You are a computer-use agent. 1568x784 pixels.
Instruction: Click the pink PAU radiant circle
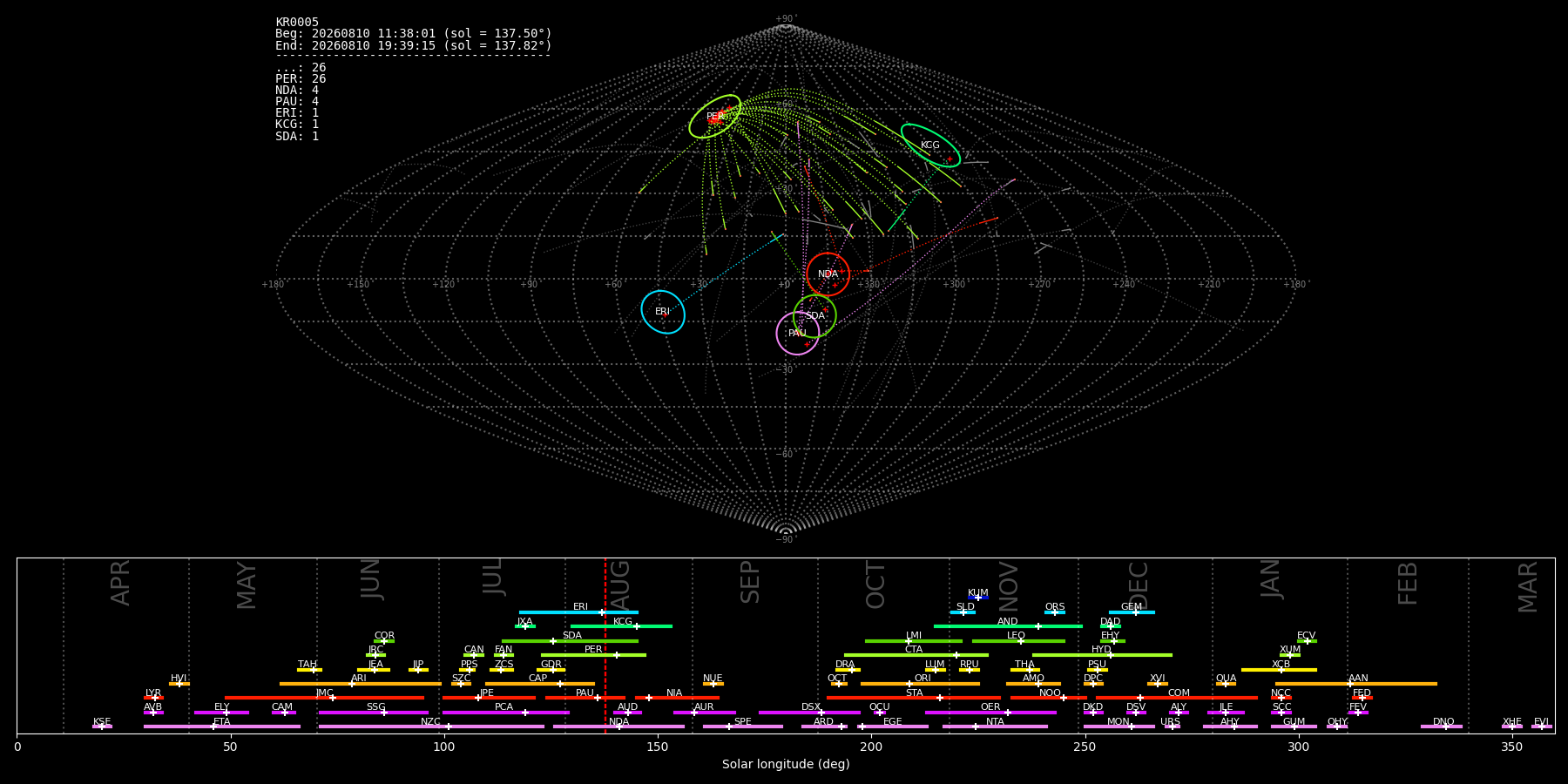(798, 334)
